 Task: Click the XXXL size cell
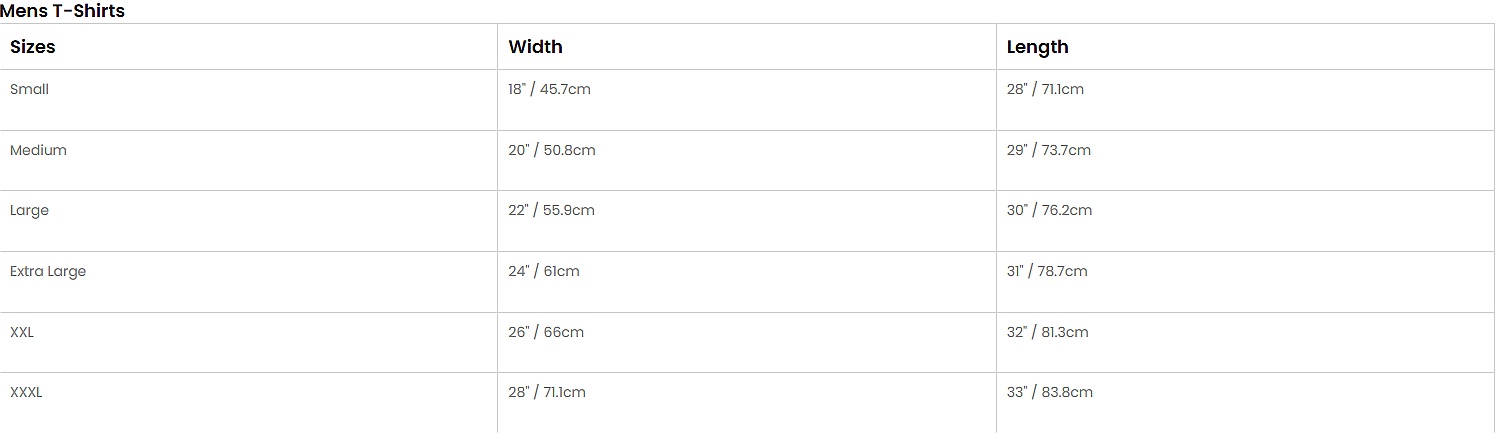click(26, 393)
